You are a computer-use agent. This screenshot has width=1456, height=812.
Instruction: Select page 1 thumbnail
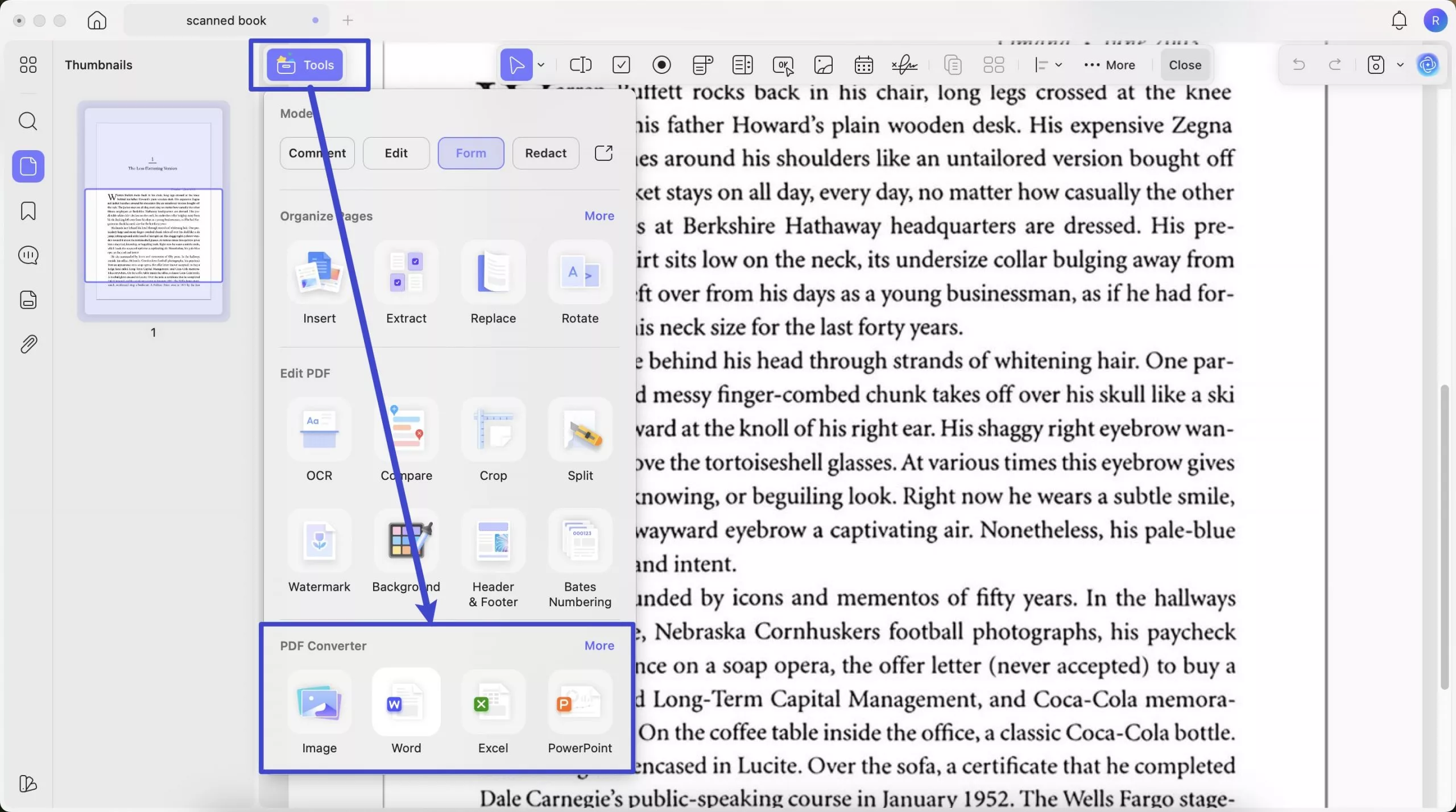click(x=154, y=211)
